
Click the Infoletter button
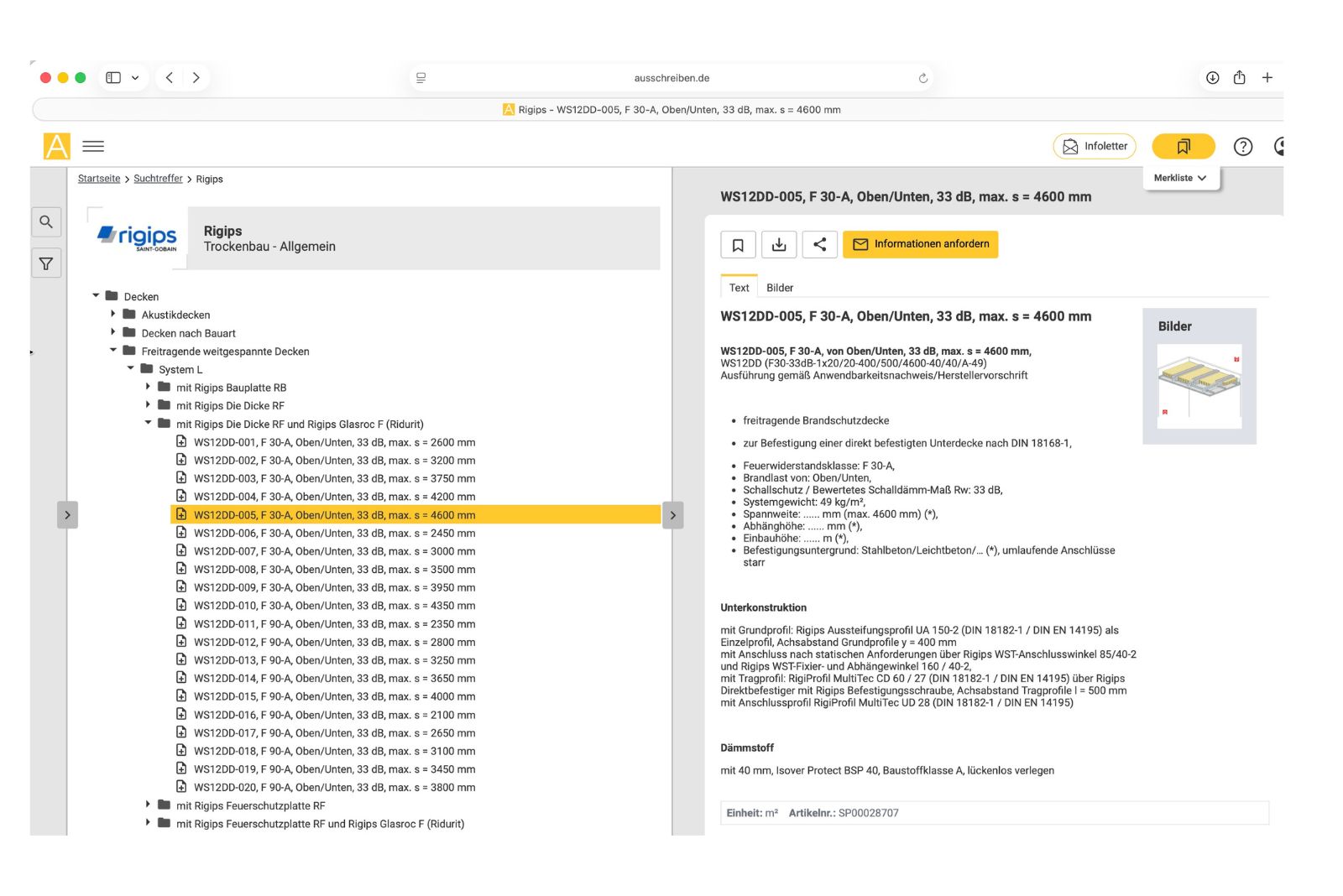coord(1095,146)
